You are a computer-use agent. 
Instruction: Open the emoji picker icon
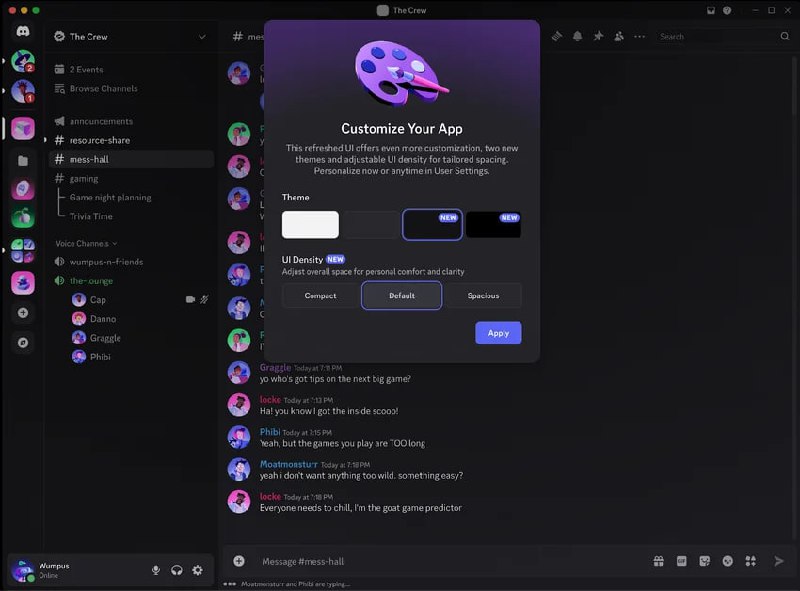point(728,561)
